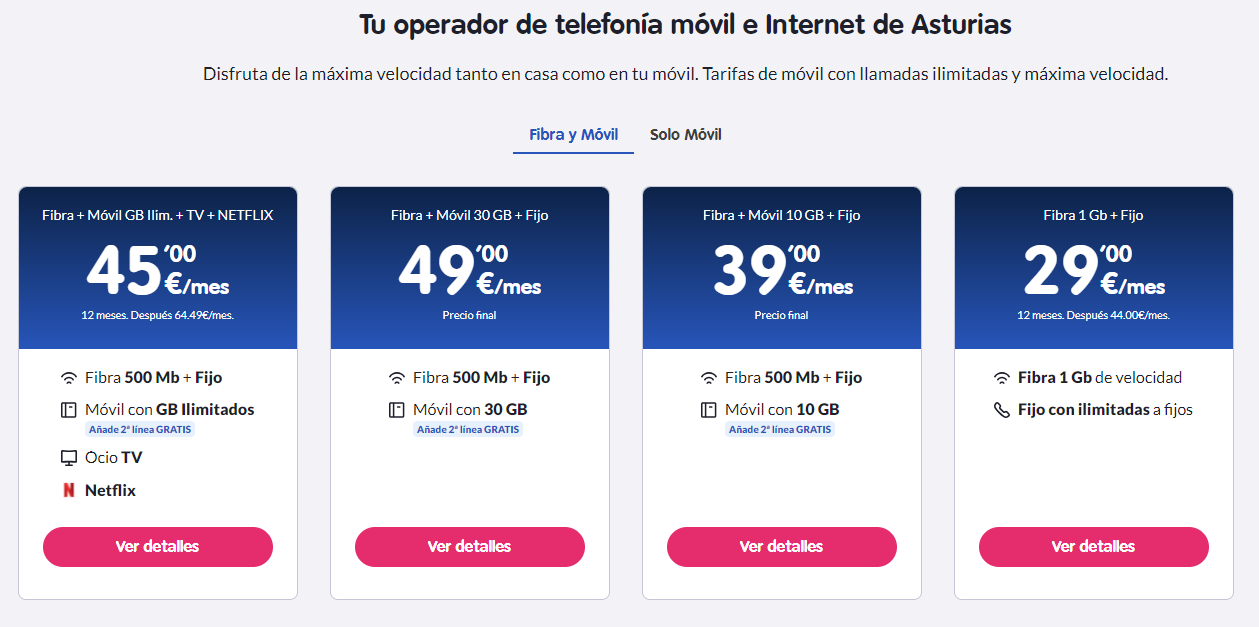Switch to the Solo Móvil tab
The height and width of the screenshot is (627, 1259).
click(x=684, y=134)
